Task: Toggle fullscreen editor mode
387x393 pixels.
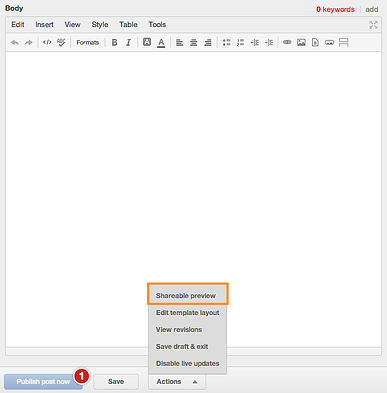Action: pyautogui.click(x=373, y=25)
